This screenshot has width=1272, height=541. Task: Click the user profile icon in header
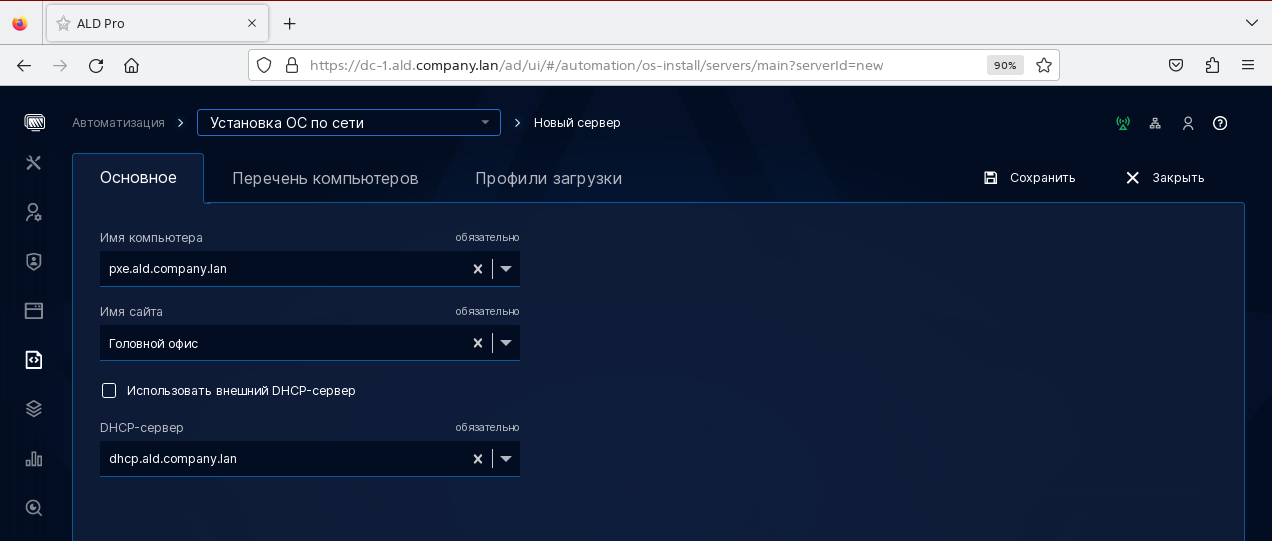click(x=1188, y=123)
